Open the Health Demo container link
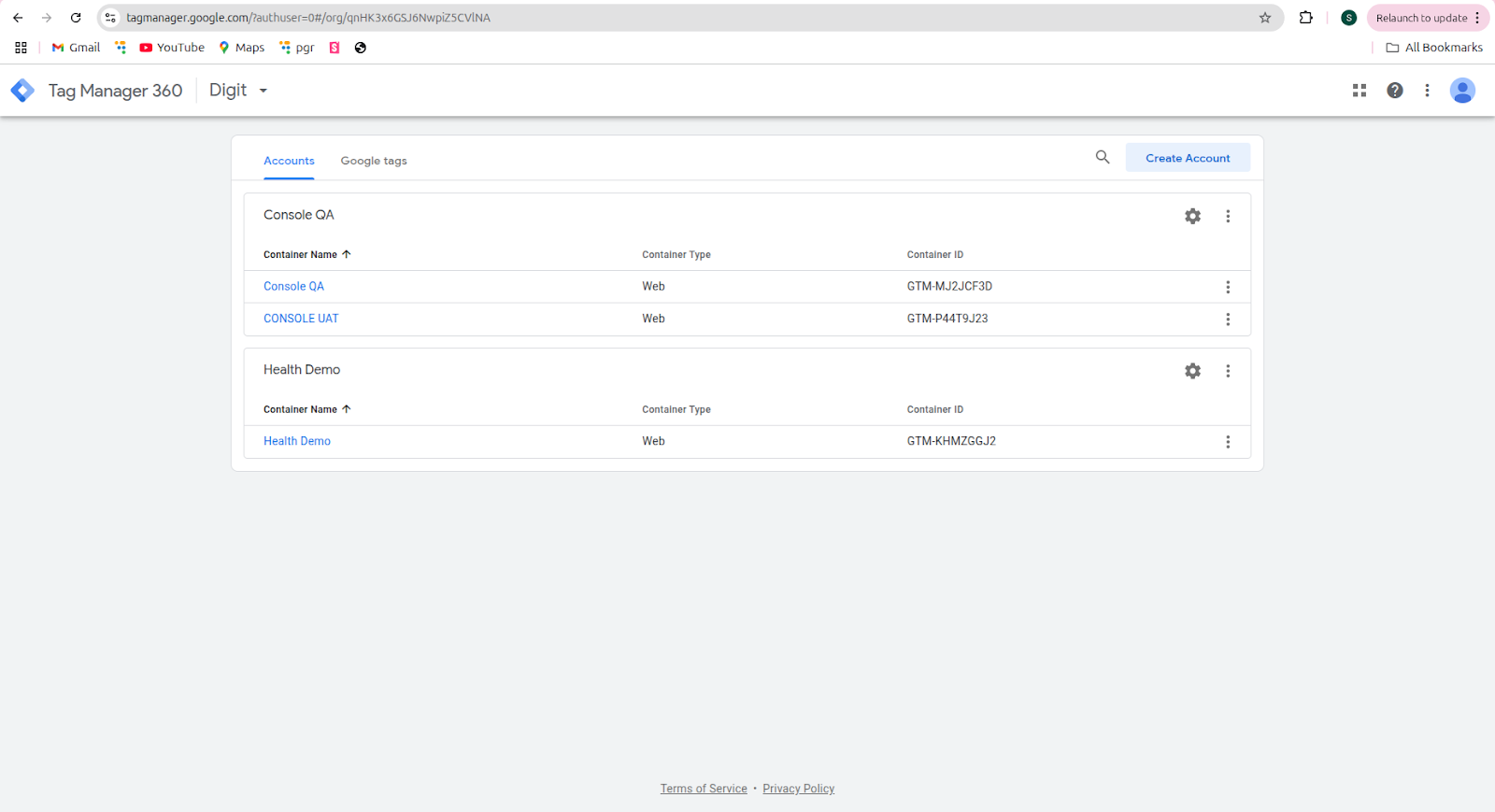Screen dimensions: 1495x812 pyautogui.click(x=297, y=441)
